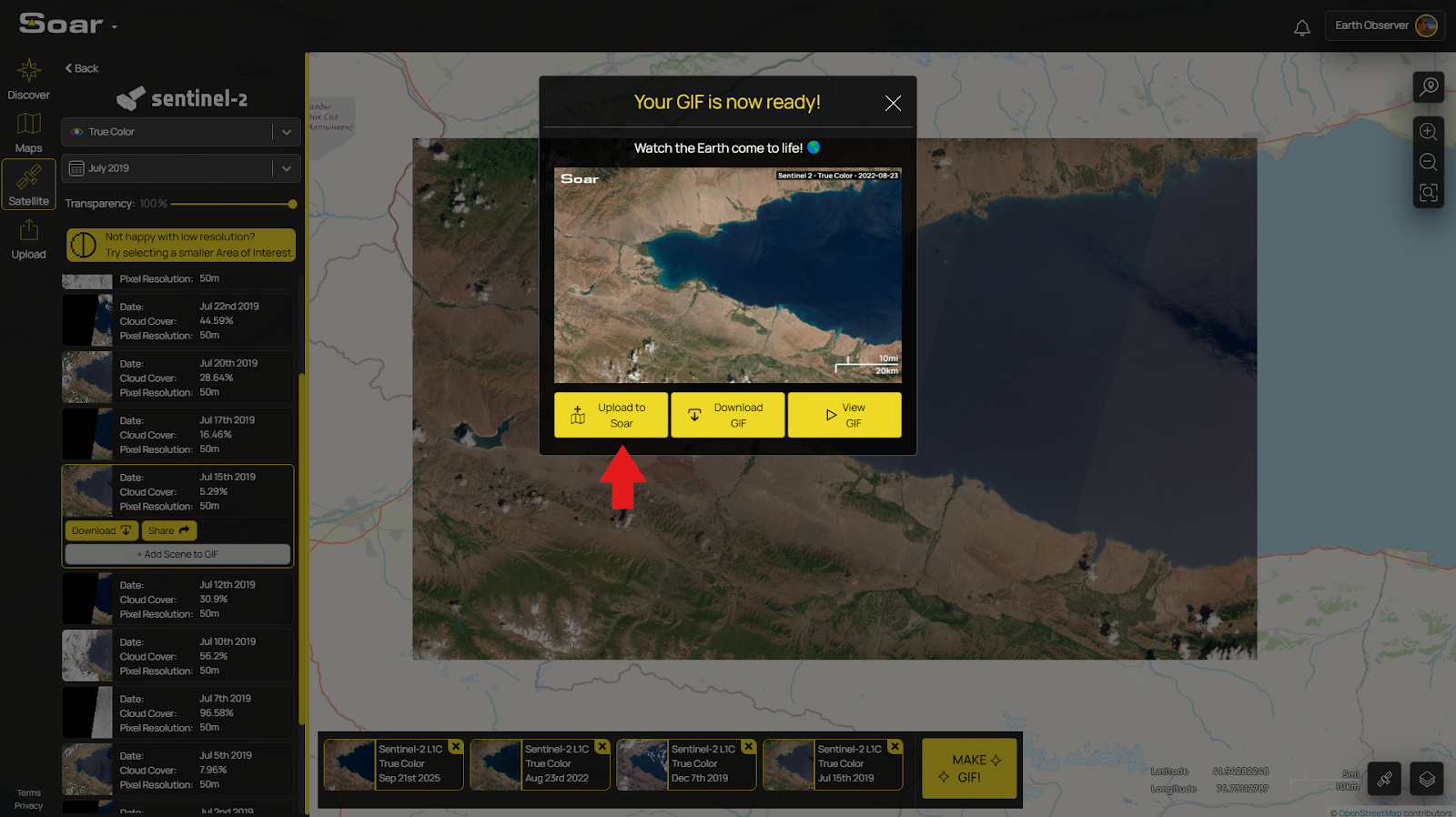Click the low resolution hint banner
The width and height of the screenshot is (1456, 817).
[x=181, y=245]
